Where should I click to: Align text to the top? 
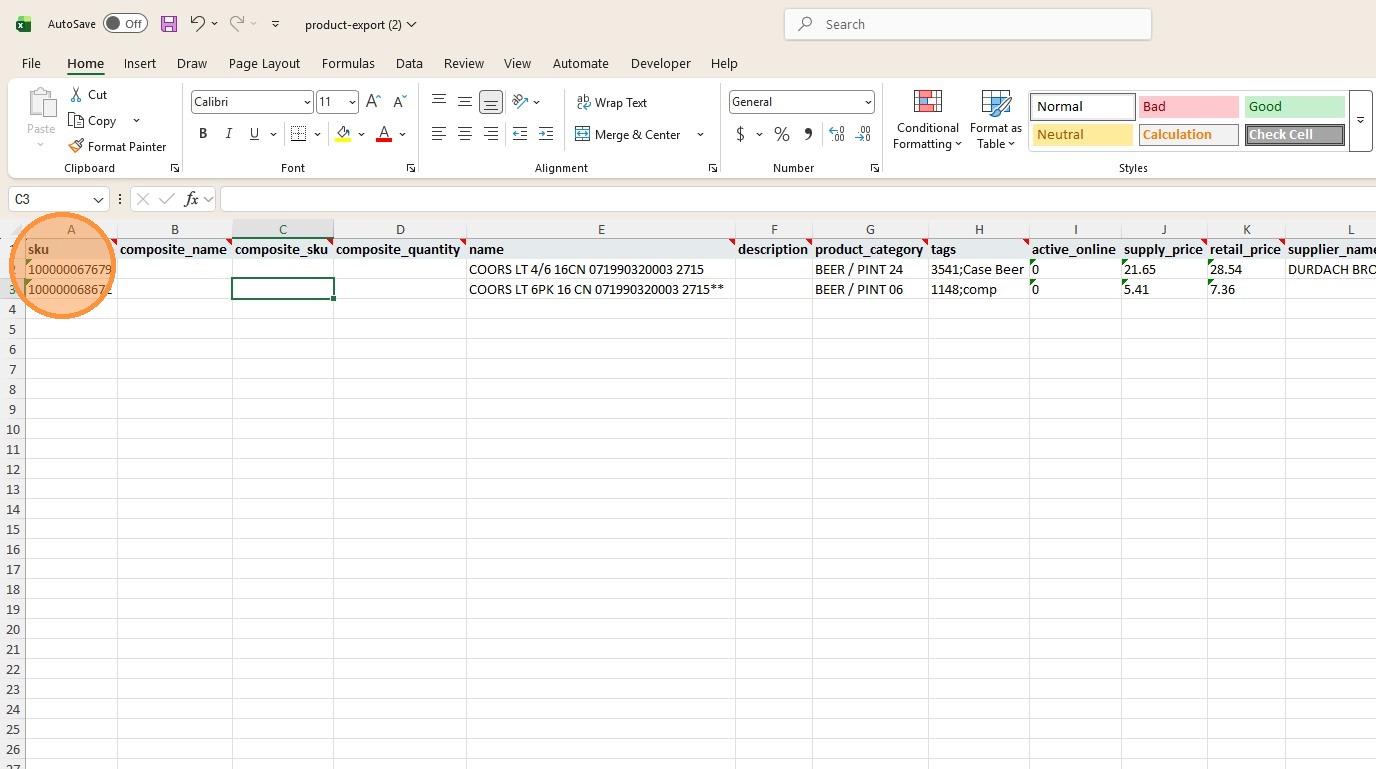click(439, 102)
